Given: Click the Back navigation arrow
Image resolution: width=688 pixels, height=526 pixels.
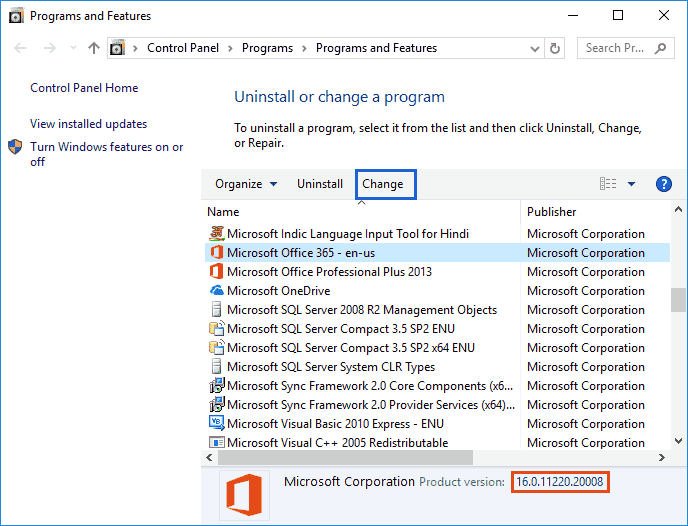Looking at the screenshot, I should tap(20, 48).
